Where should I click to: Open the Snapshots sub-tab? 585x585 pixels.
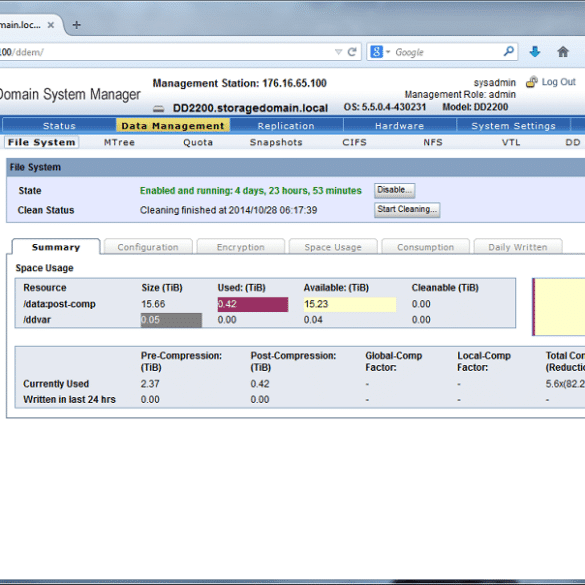coord(276,142)
